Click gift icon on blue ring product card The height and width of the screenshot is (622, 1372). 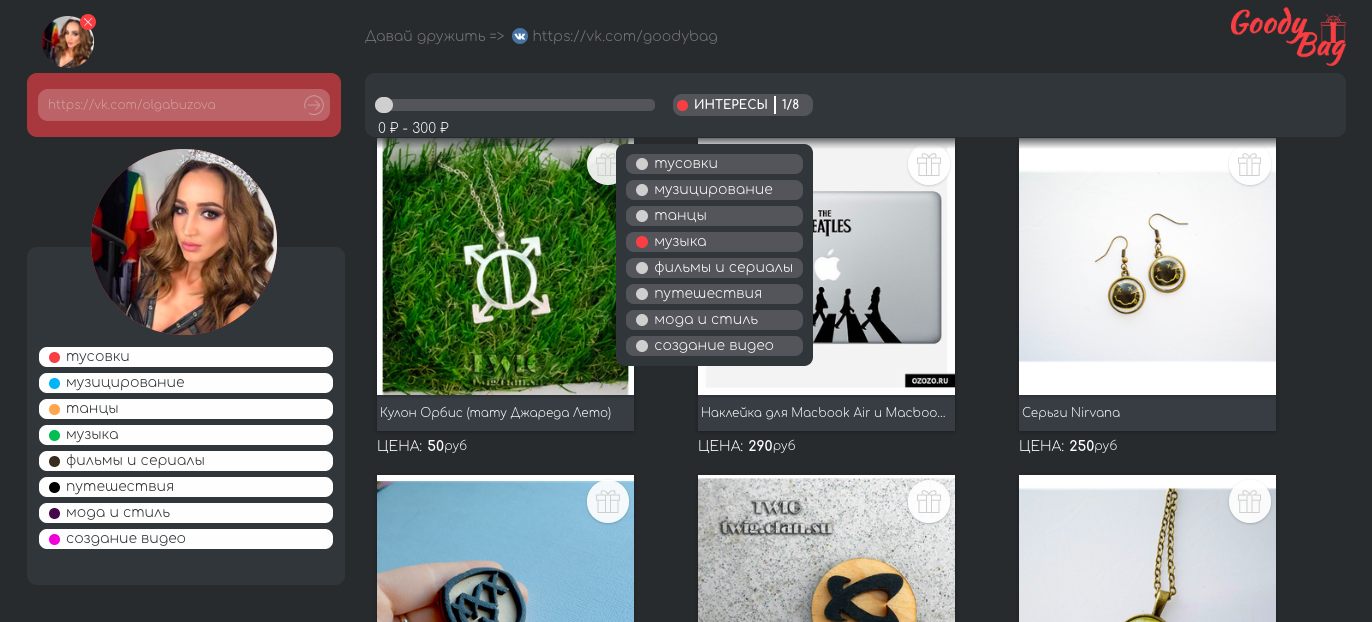pos(608,502)
